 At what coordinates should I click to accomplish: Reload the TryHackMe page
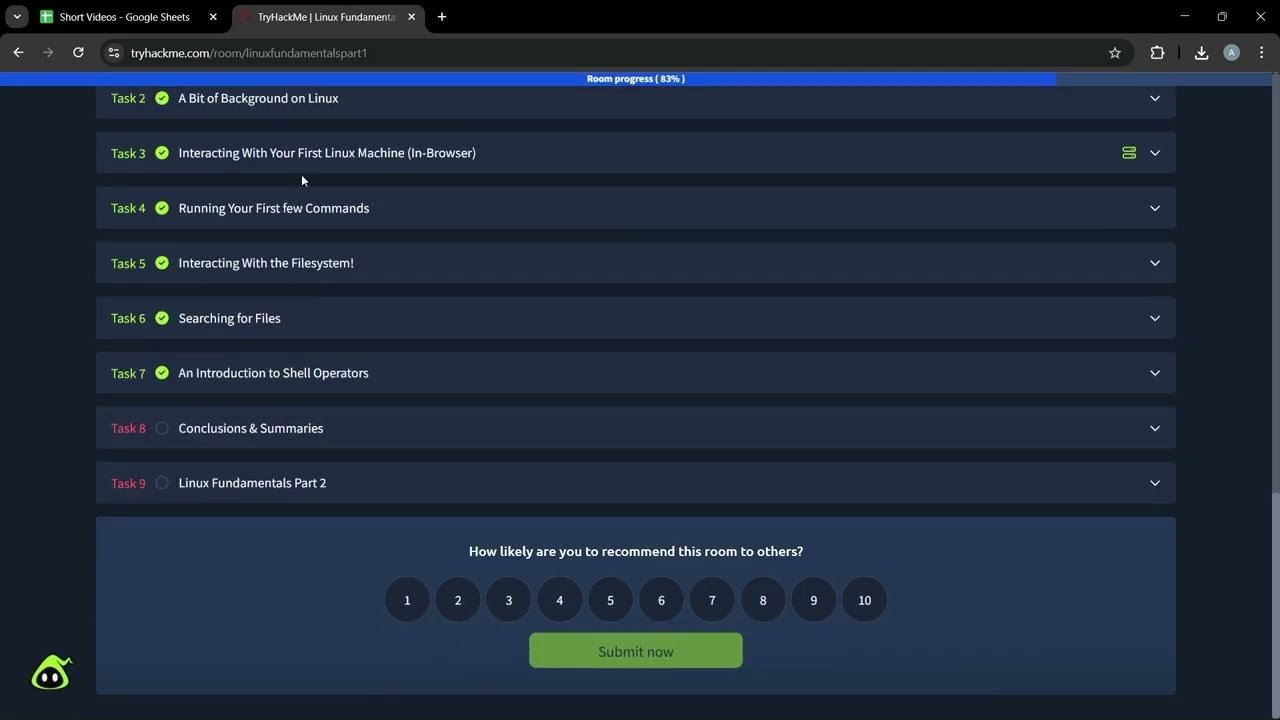coord(78,53)
